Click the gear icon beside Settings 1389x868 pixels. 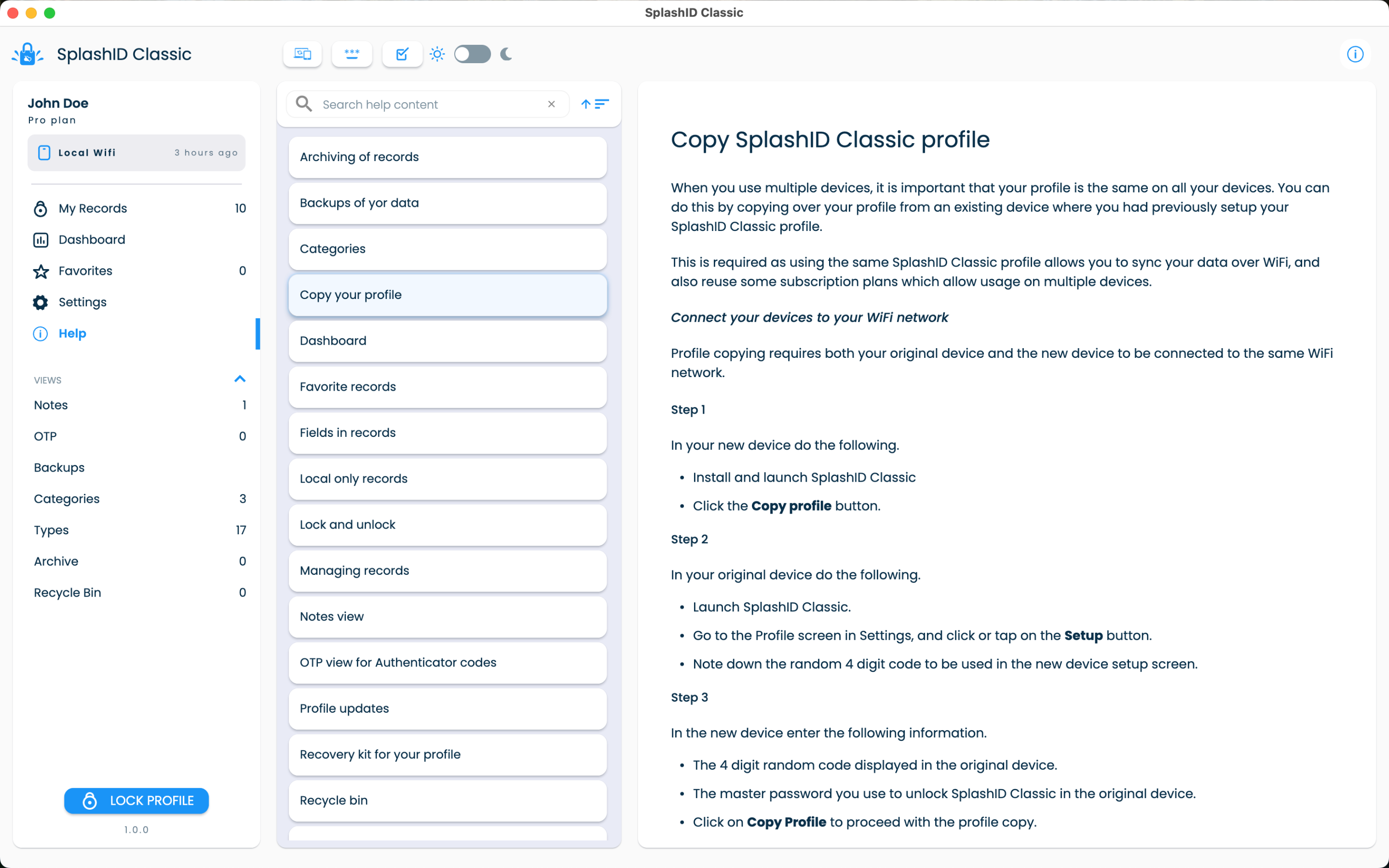point(41,302)
